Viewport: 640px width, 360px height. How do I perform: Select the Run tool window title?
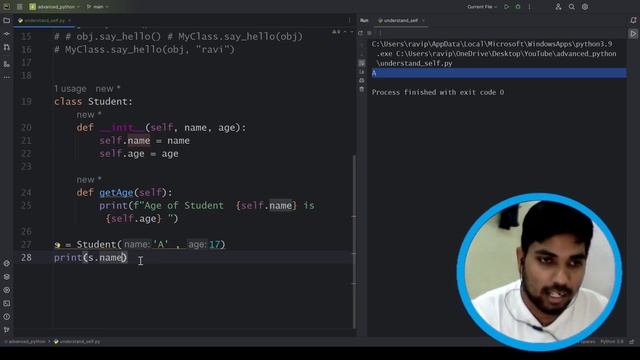364,20
